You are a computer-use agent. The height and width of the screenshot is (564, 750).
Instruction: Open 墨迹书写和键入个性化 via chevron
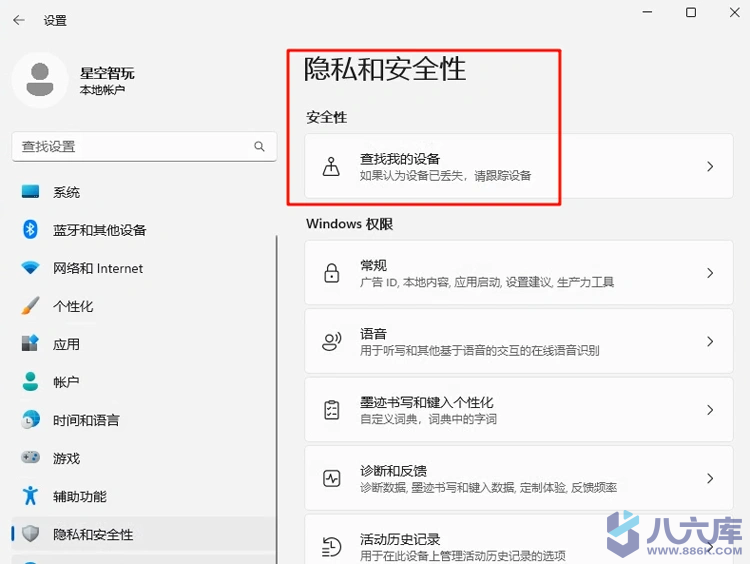coord(710,410)
